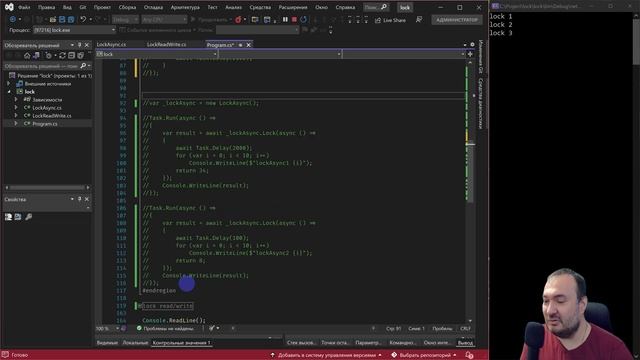Image resolution: width=640 pixels, height=360 pixels.
Task: Switch to the LockReadWrite.cs tab
Action: coord(167,44)
